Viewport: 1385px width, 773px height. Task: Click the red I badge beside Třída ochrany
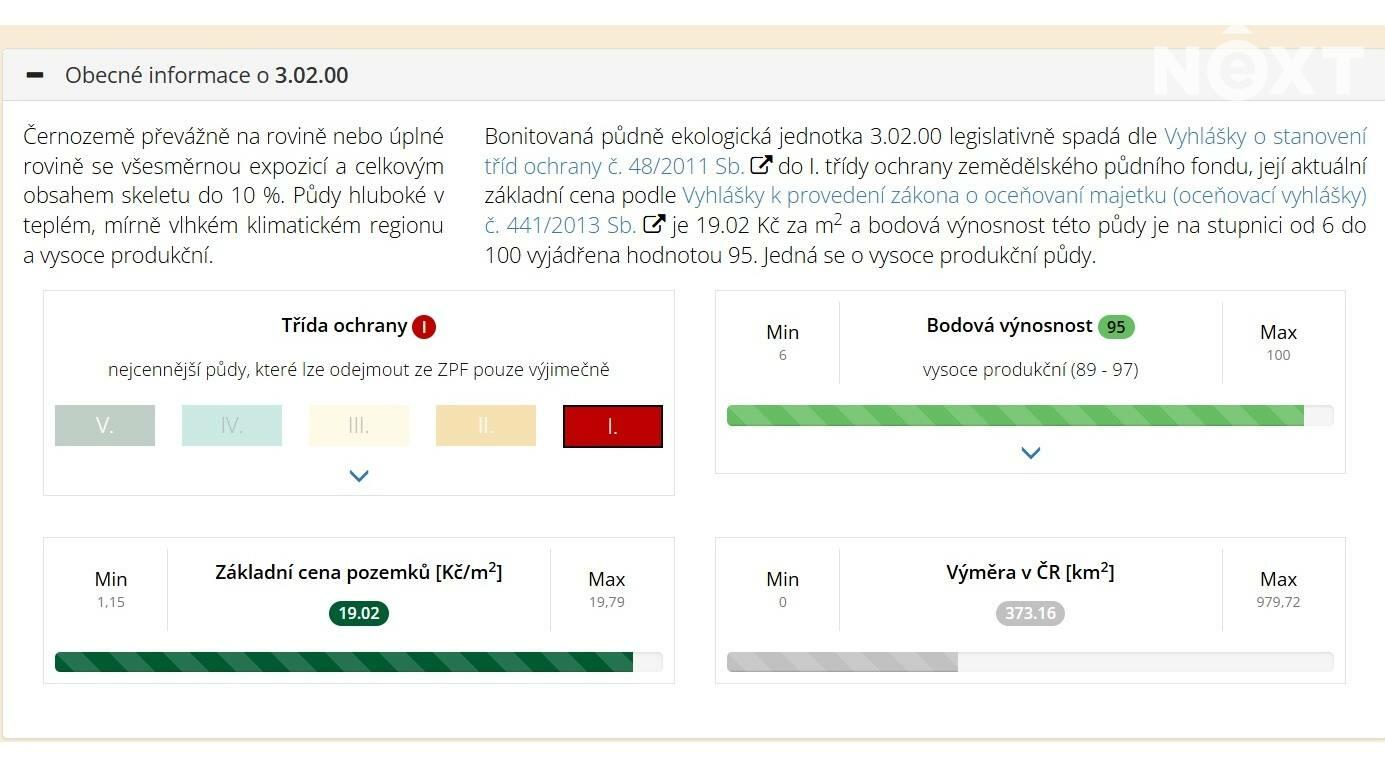424,327
